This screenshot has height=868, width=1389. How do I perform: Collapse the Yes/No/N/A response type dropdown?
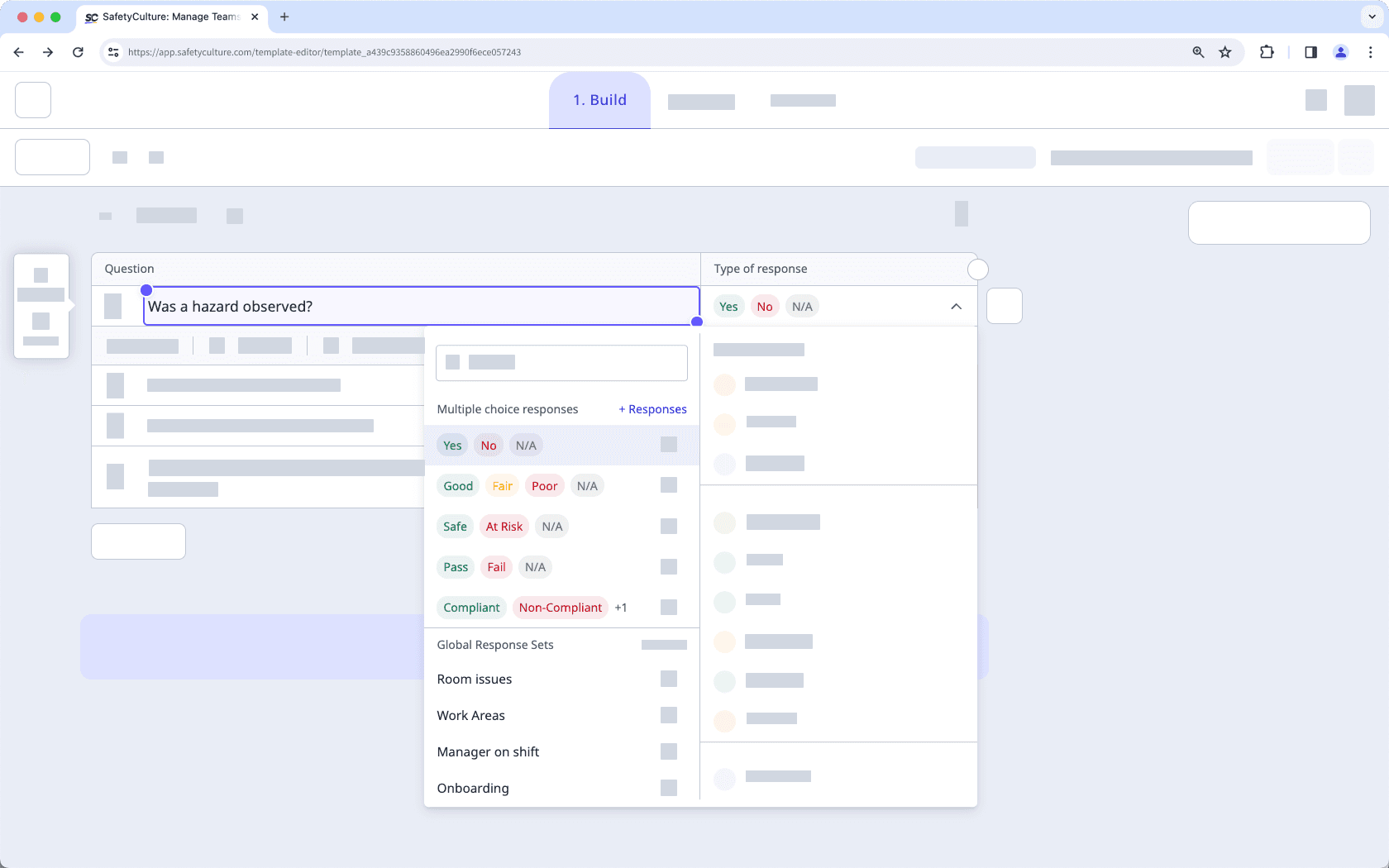957,306
